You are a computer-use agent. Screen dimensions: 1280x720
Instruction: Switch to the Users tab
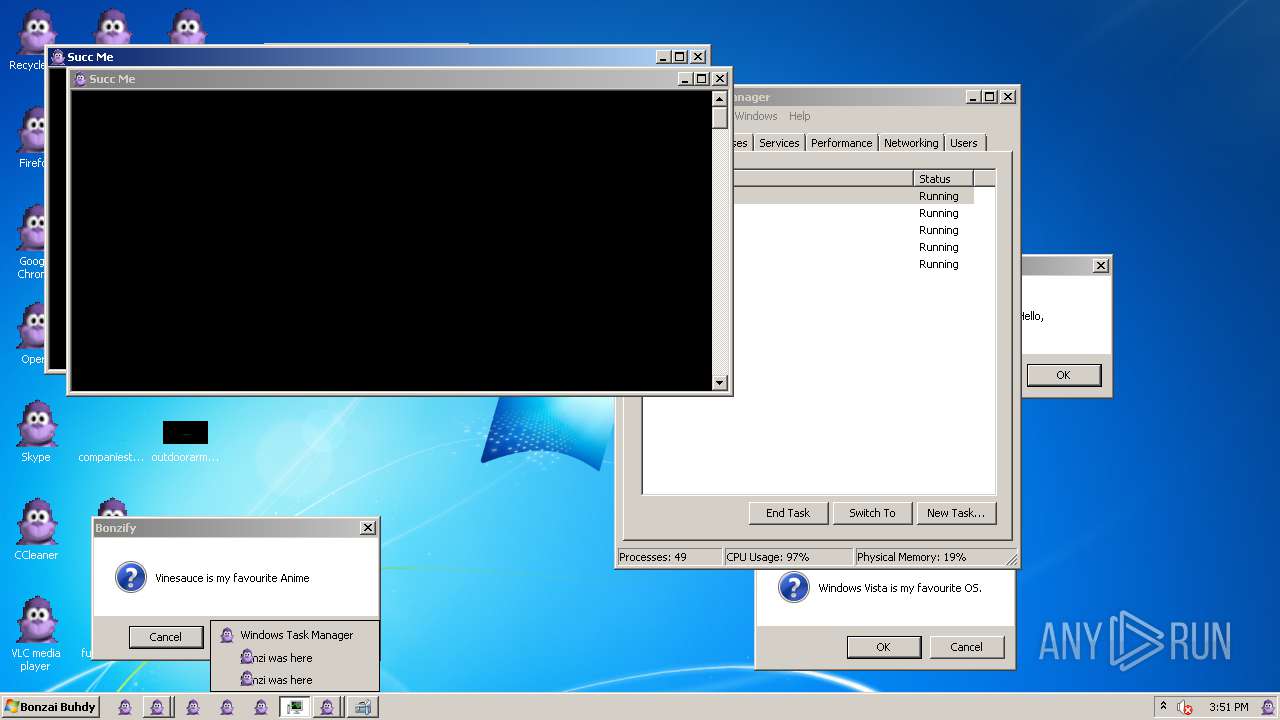(964, 143)
